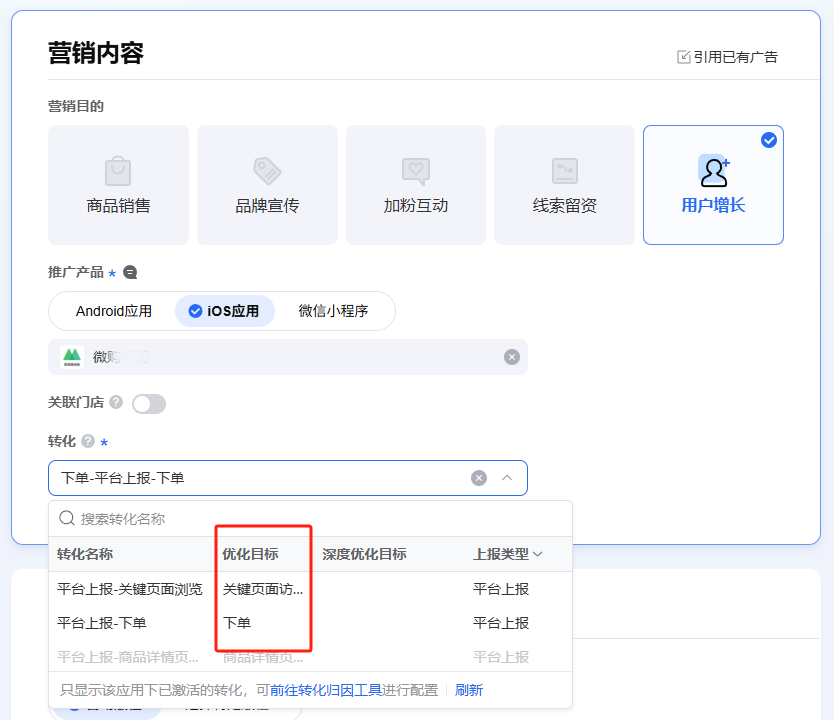Click the 优化目标 column header

pyautogui.click(x=251, y=554)
